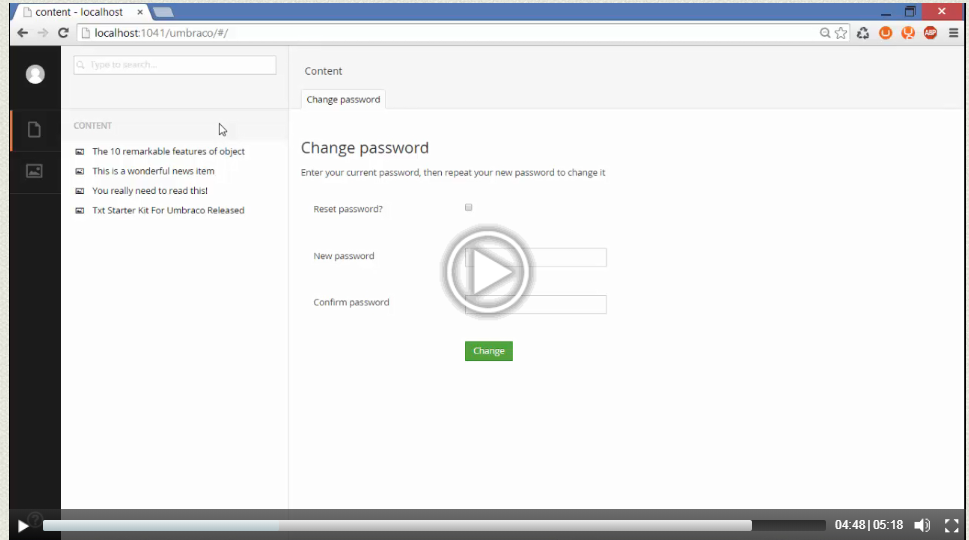
Task: Select 'Txt Starter Kit For Umbraco Released'
Action: 168,210
